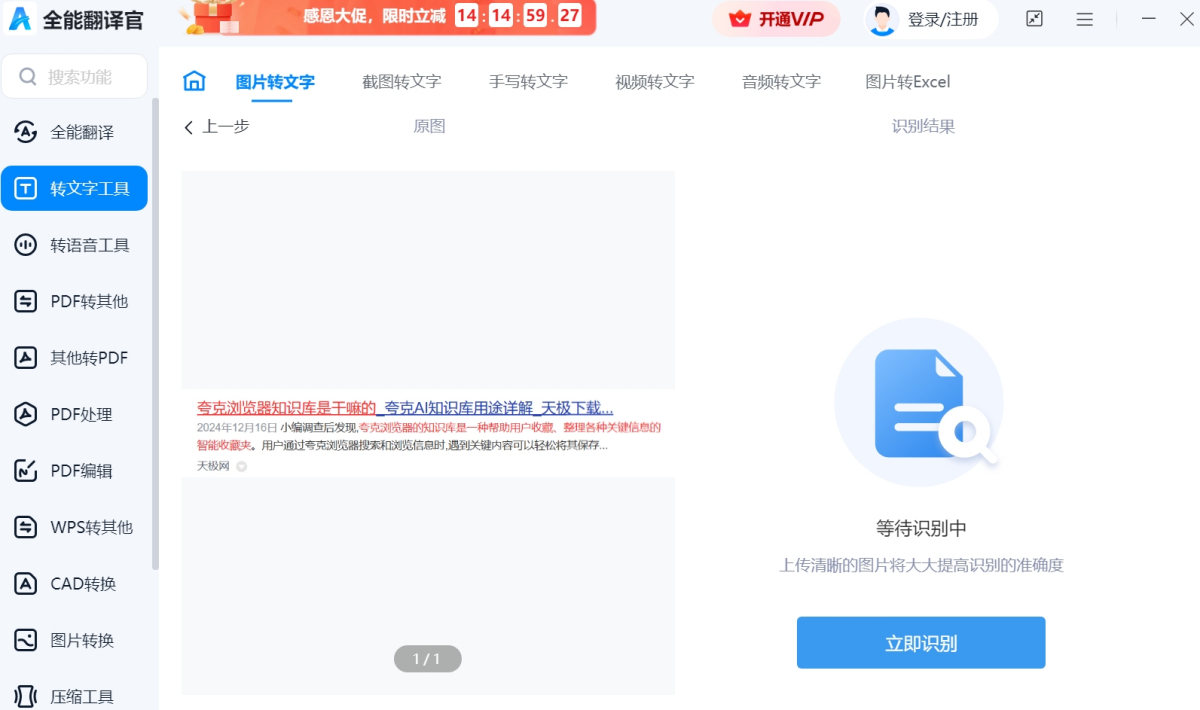Click the 全能翻译官 app logo

(19, 19)
